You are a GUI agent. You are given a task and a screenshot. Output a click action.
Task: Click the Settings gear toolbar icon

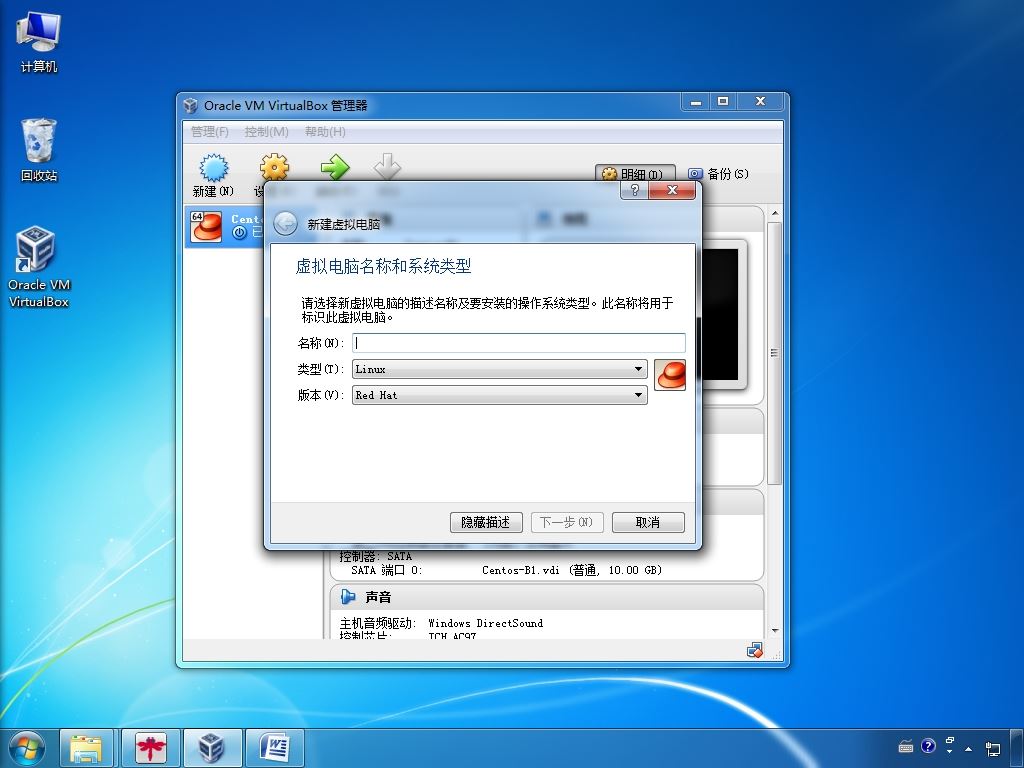(x=274, y=167)
